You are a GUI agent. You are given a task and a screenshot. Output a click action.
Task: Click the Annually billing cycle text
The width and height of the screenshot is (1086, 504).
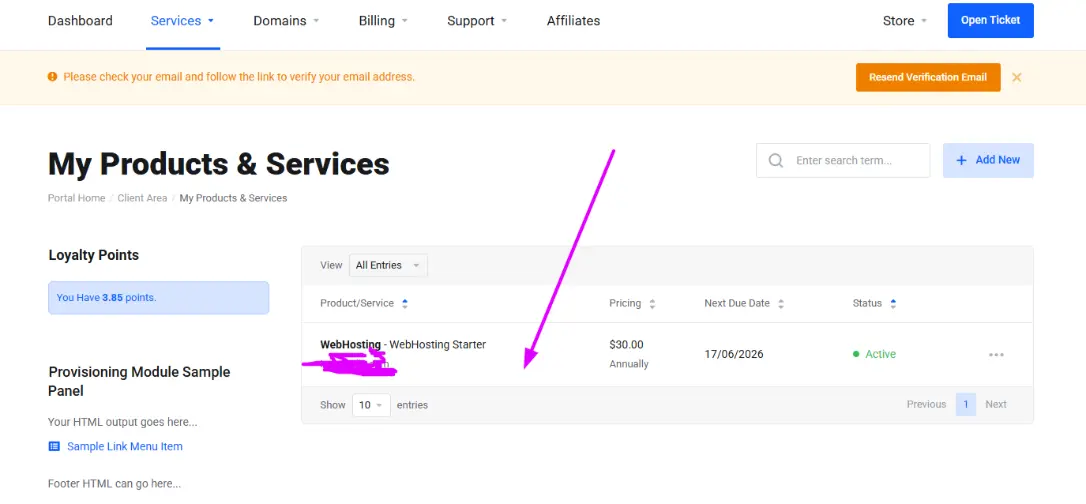[629, 364]
